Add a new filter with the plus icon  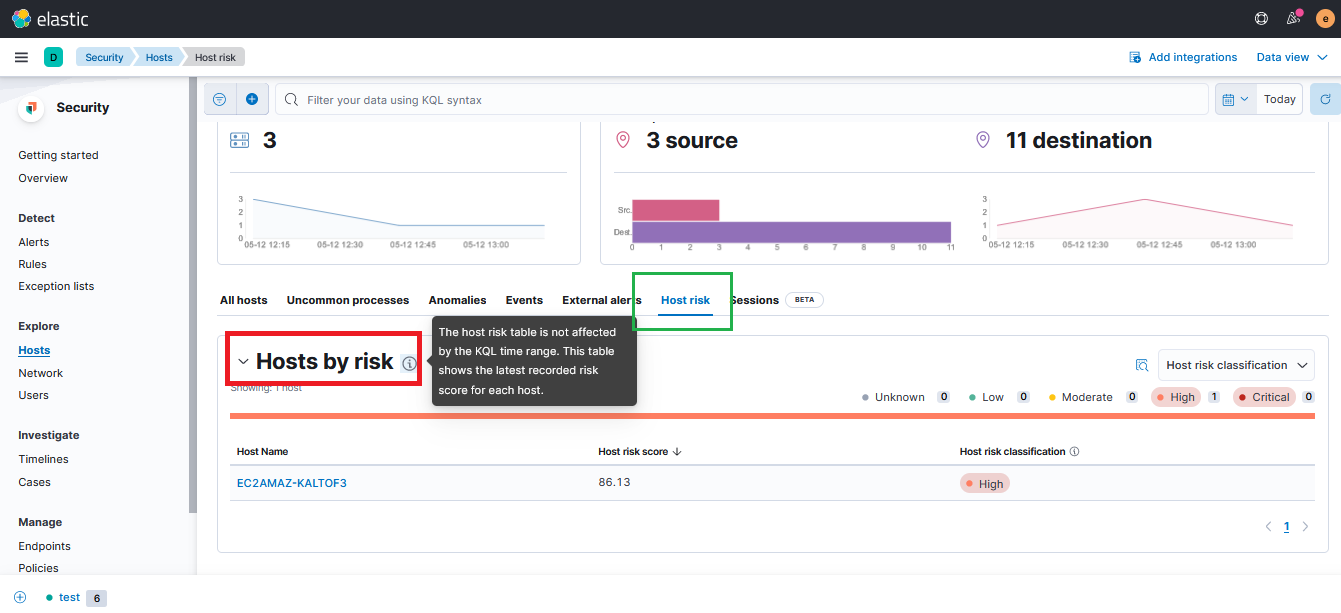[x=252, y=99]
